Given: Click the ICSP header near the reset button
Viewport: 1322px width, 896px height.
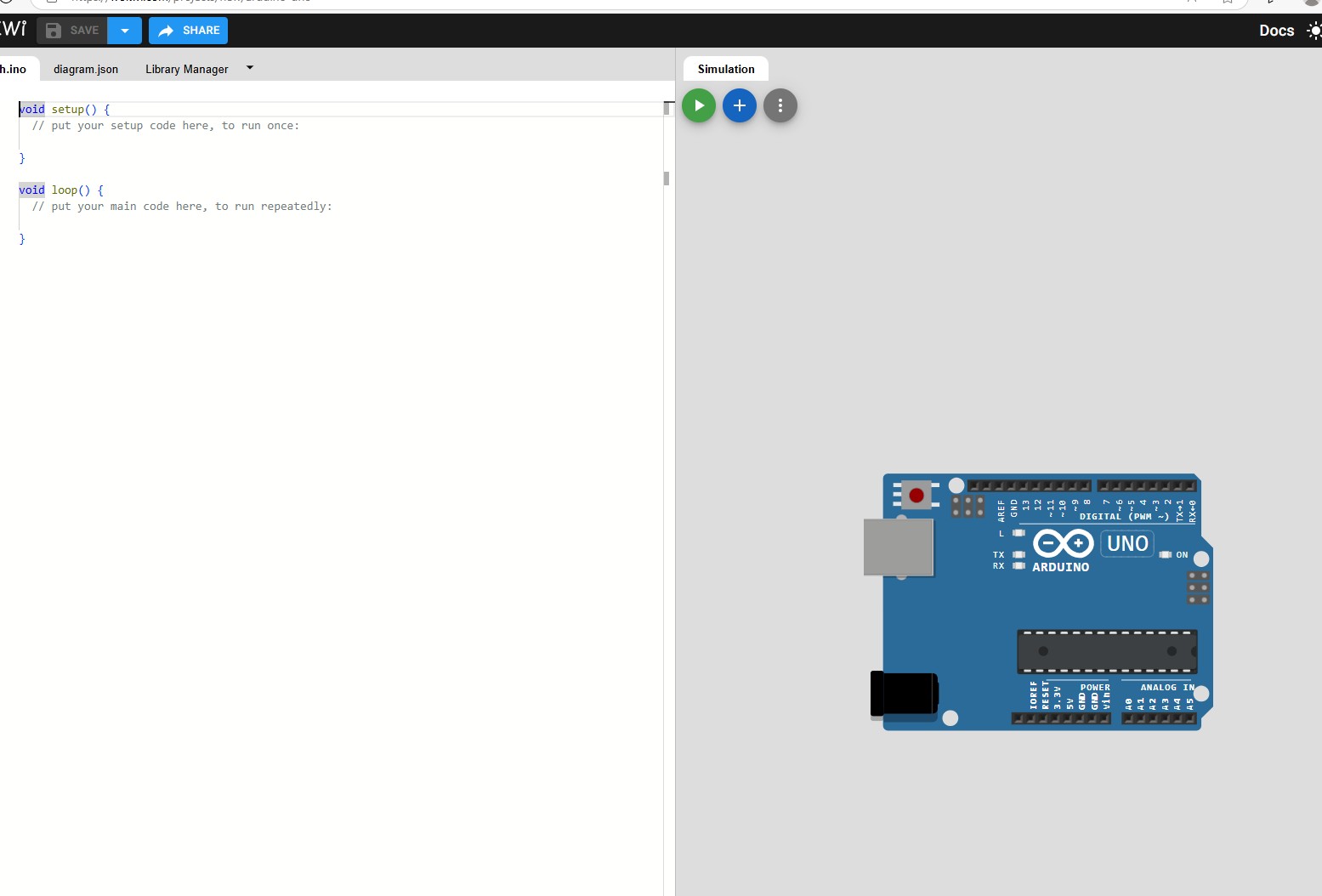Looking at the screenshot, I should (x=967, y=507).
